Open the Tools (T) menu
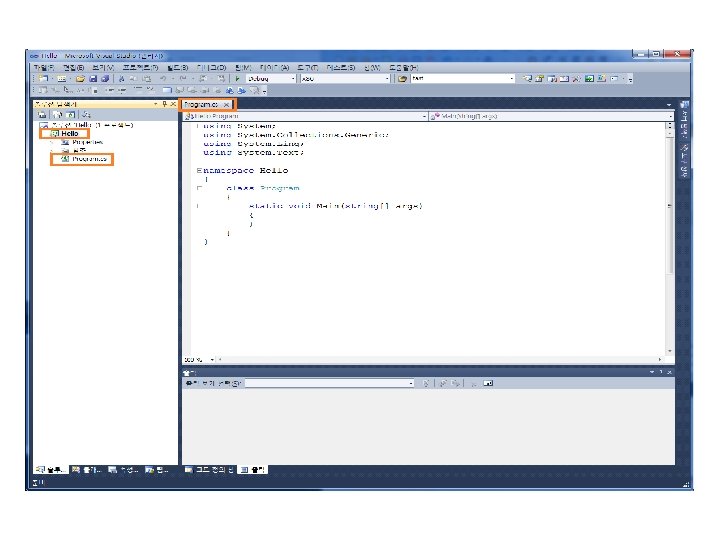 (308, 68)
